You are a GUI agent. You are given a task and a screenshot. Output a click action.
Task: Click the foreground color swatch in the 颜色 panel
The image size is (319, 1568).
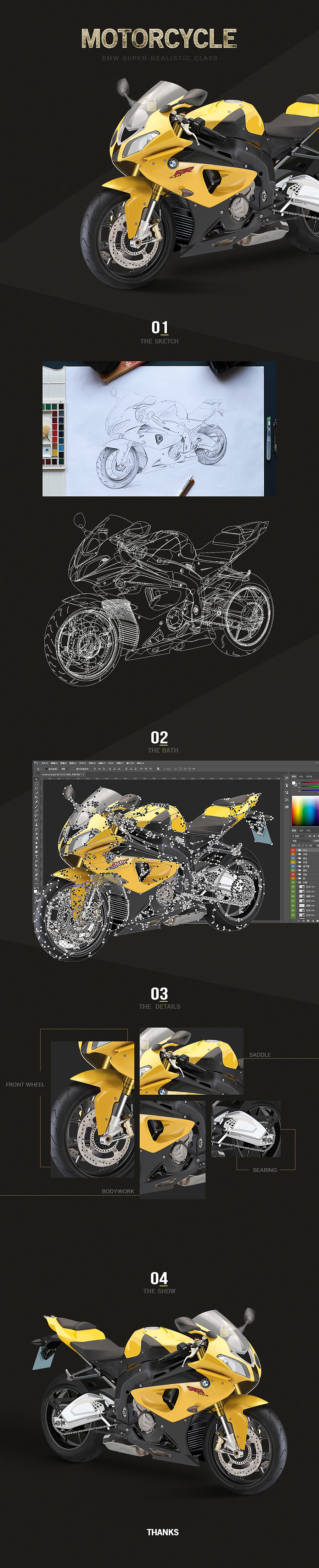[x=293, y=783]
